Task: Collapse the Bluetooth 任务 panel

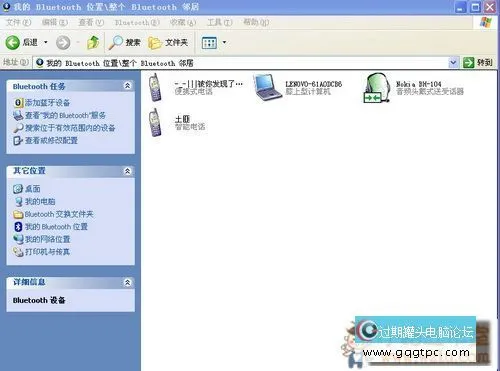Action: (x=127, y=86)
